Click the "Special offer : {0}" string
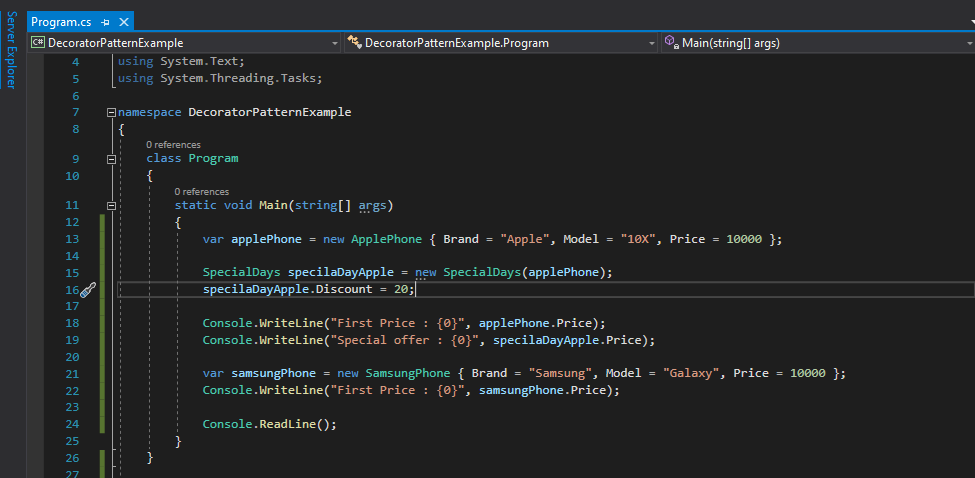This screenshot has height=478, width=975. pos(405,340)
